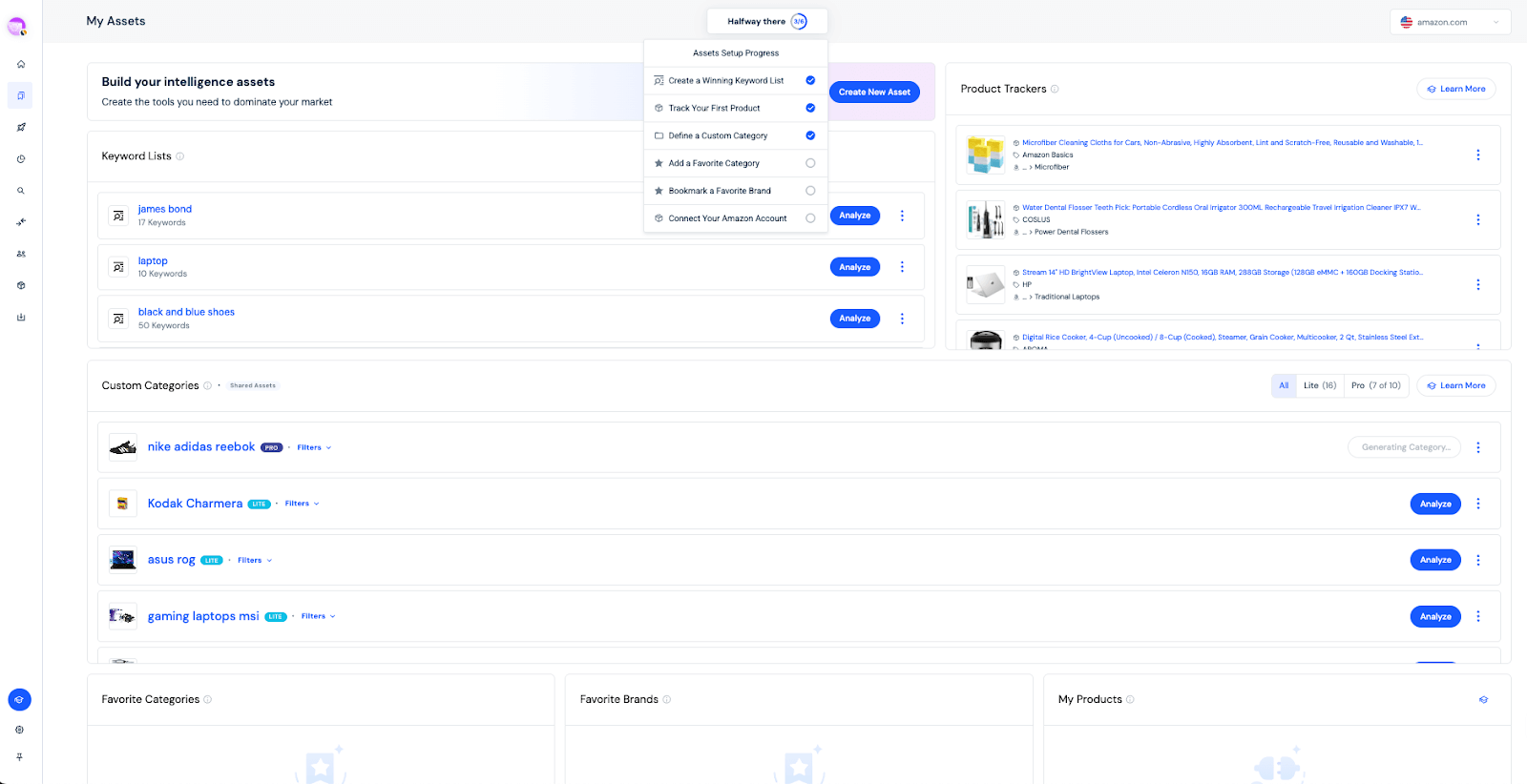Click the info icon next to Custom Categories

point(207,385)
